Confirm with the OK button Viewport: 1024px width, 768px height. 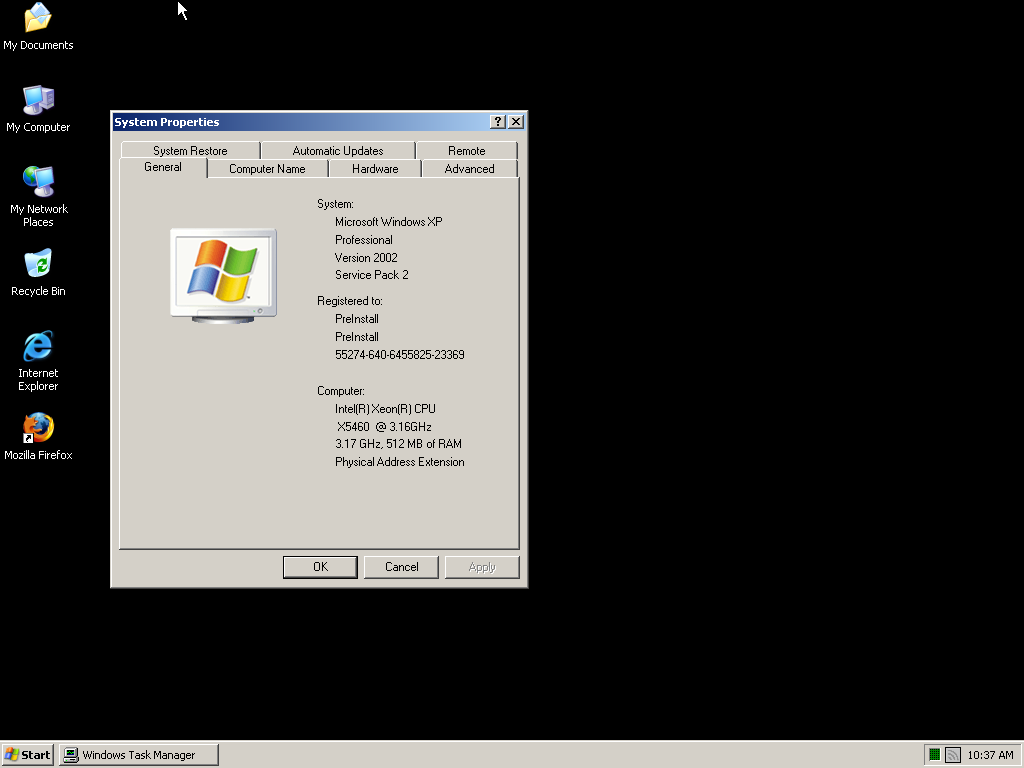click(320, 567)
